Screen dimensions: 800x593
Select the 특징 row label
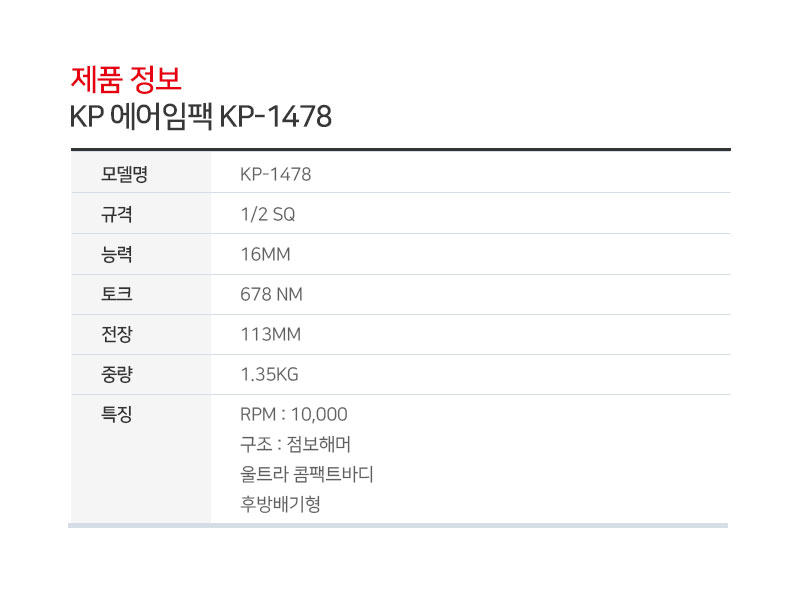point(117,414)
